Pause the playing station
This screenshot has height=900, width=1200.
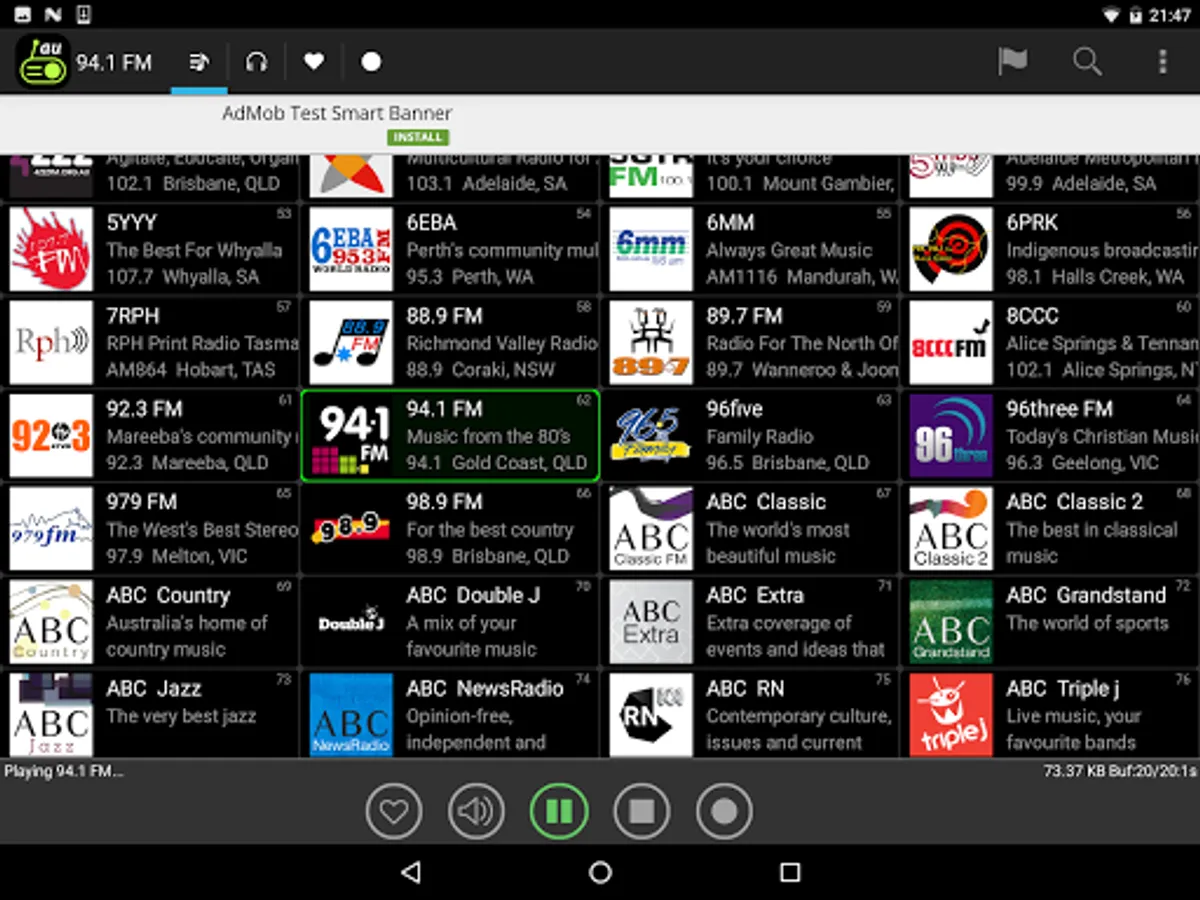[x=559, y=811]
